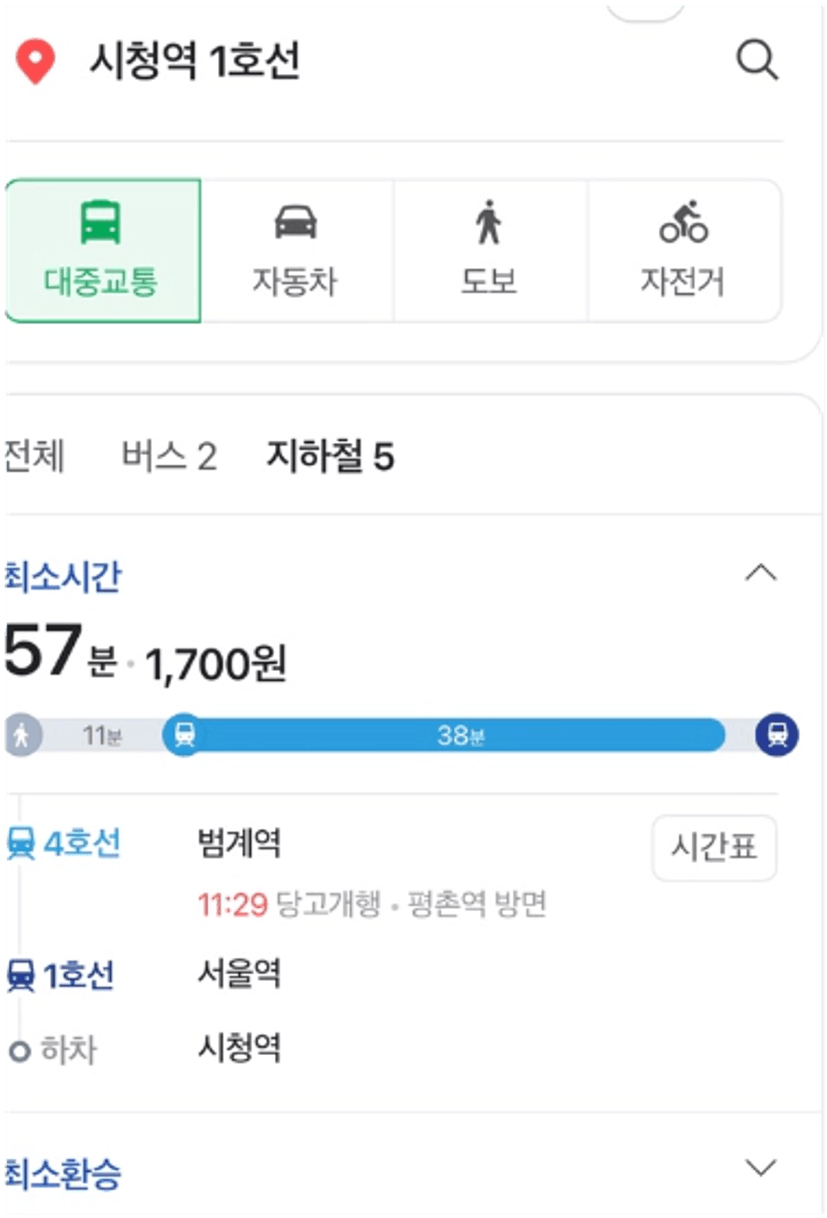The width and height of the screenshot is (827, 1218).
Task: Click the 시청역 1호선 destination field
Action: (196, 62)
